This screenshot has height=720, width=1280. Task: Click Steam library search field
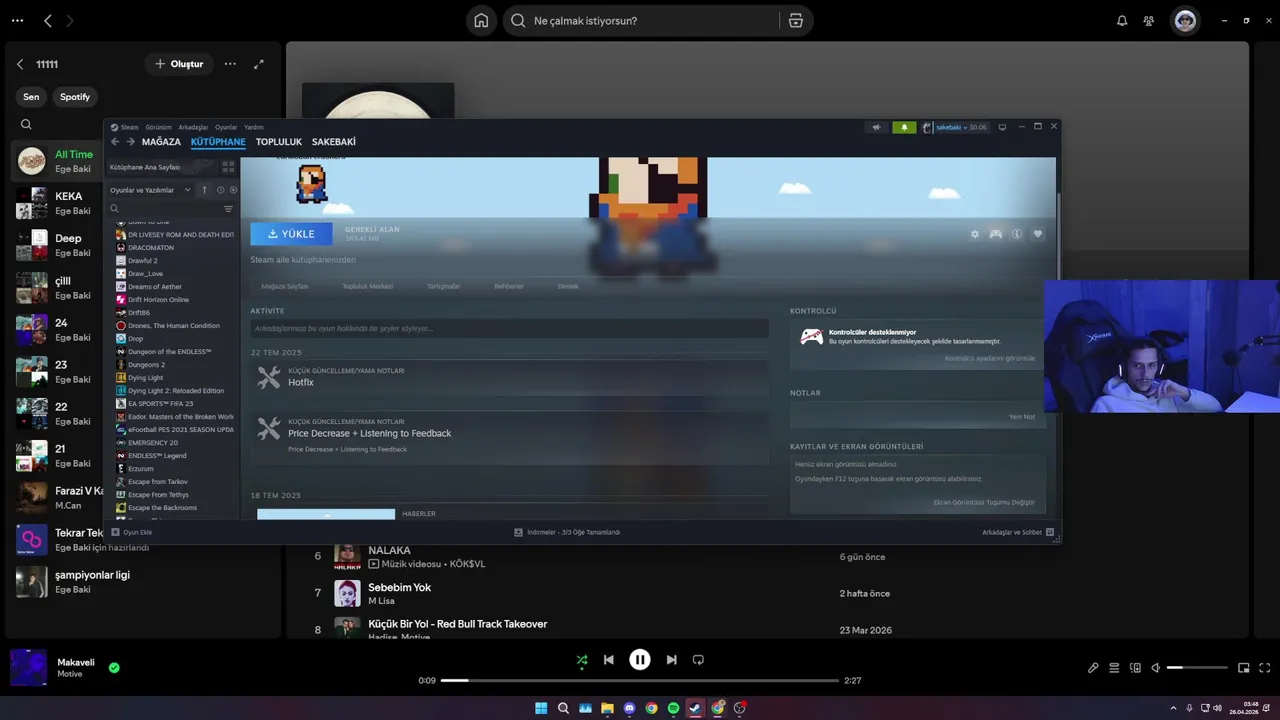tap(165, 209)
